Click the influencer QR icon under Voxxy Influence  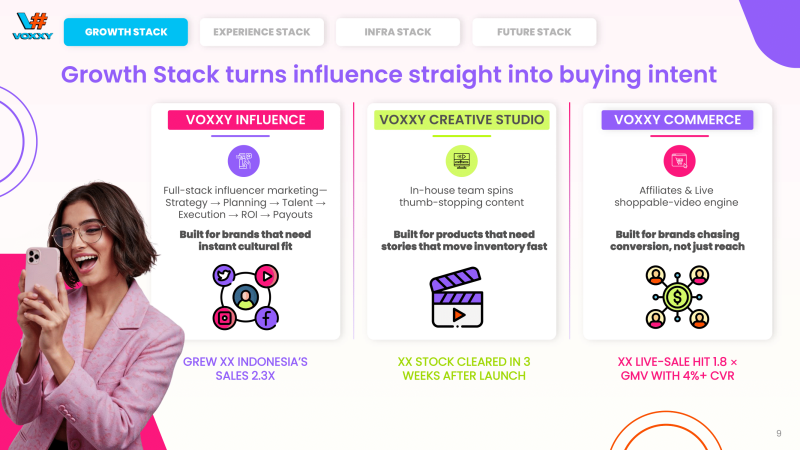[x=245, y=161]
